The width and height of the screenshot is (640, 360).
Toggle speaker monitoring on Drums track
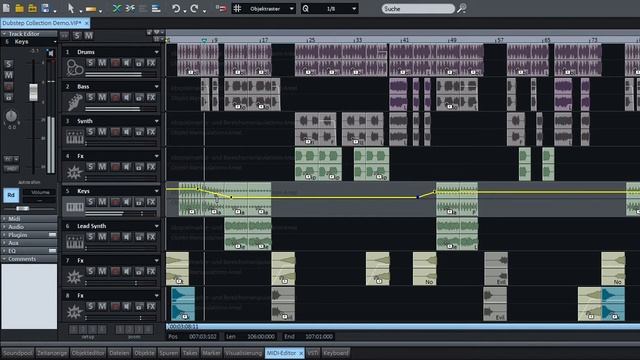pyautogui.click(x=127, y=63)
